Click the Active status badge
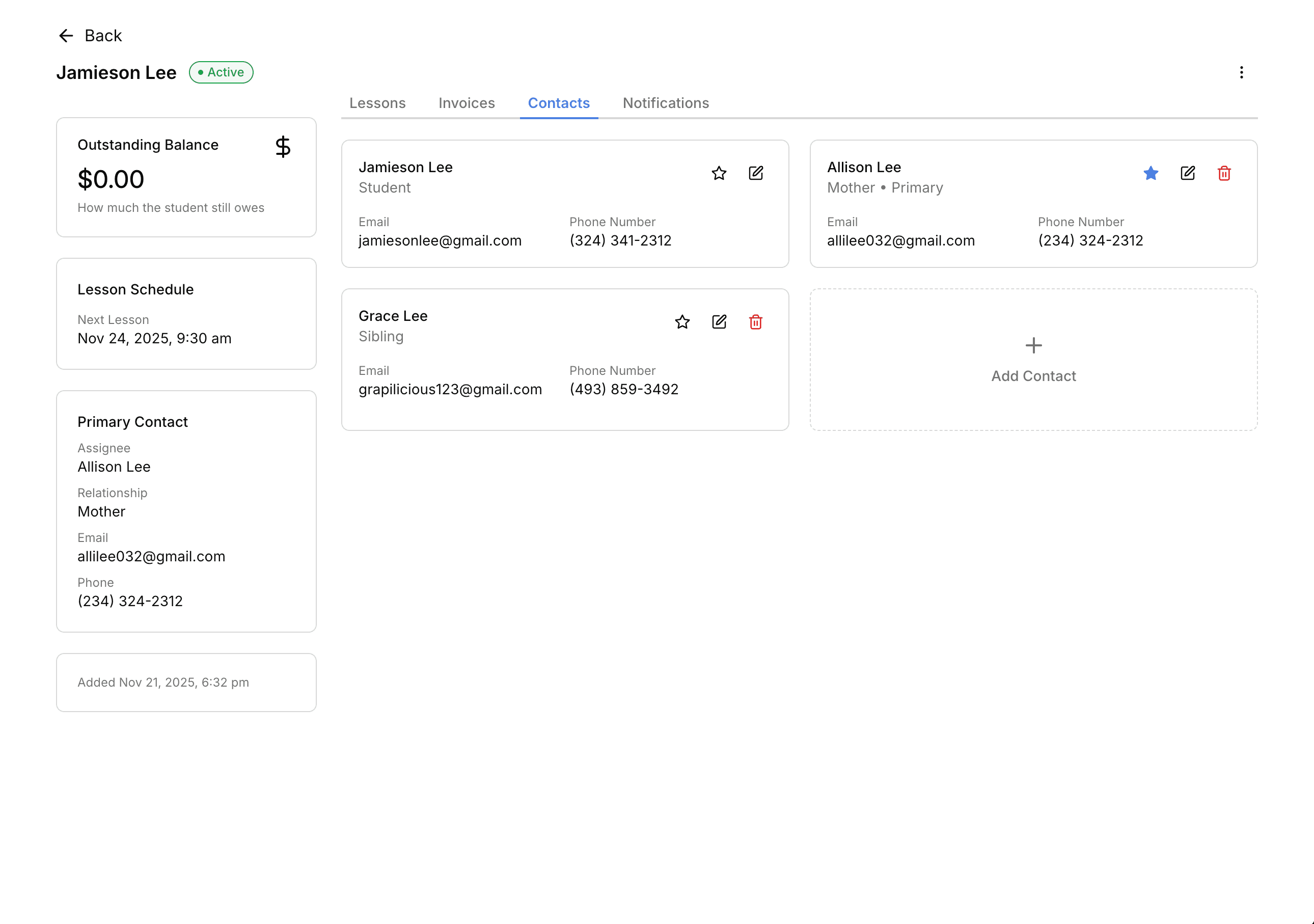Screen dimensions: 1314x924 (x=221, y=72)
